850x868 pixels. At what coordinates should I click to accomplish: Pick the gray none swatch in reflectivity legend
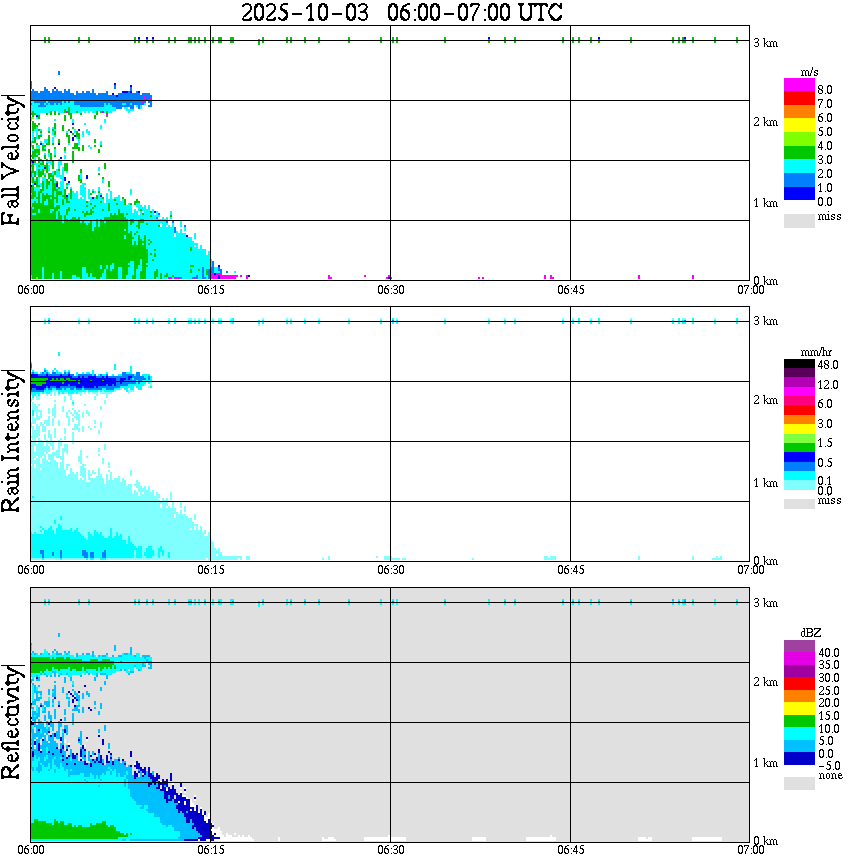tap(799, 783)
